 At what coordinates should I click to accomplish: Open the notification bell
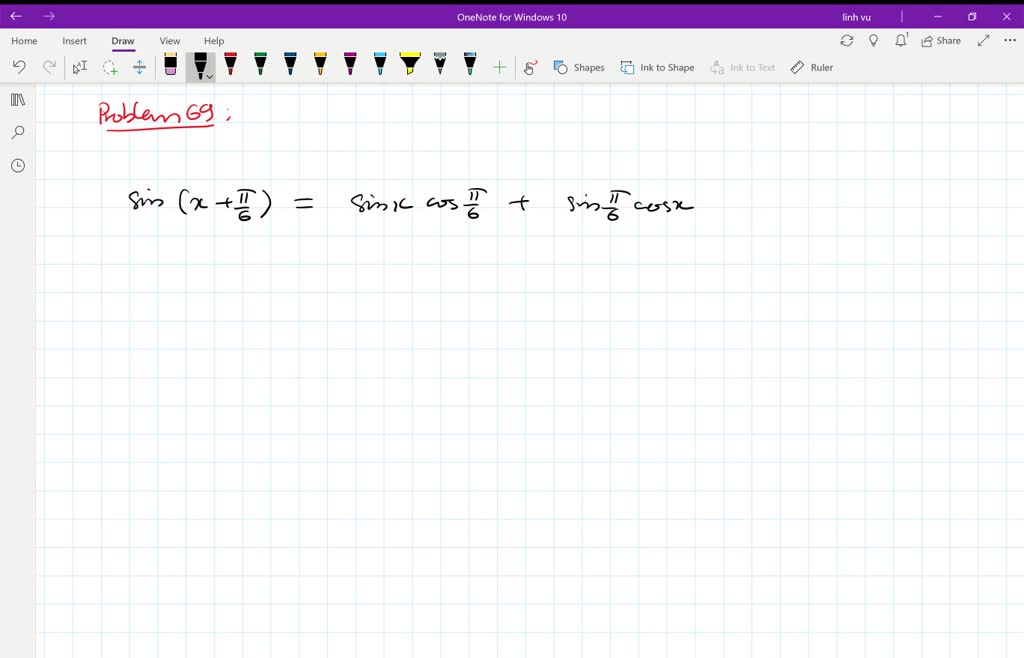901,40
